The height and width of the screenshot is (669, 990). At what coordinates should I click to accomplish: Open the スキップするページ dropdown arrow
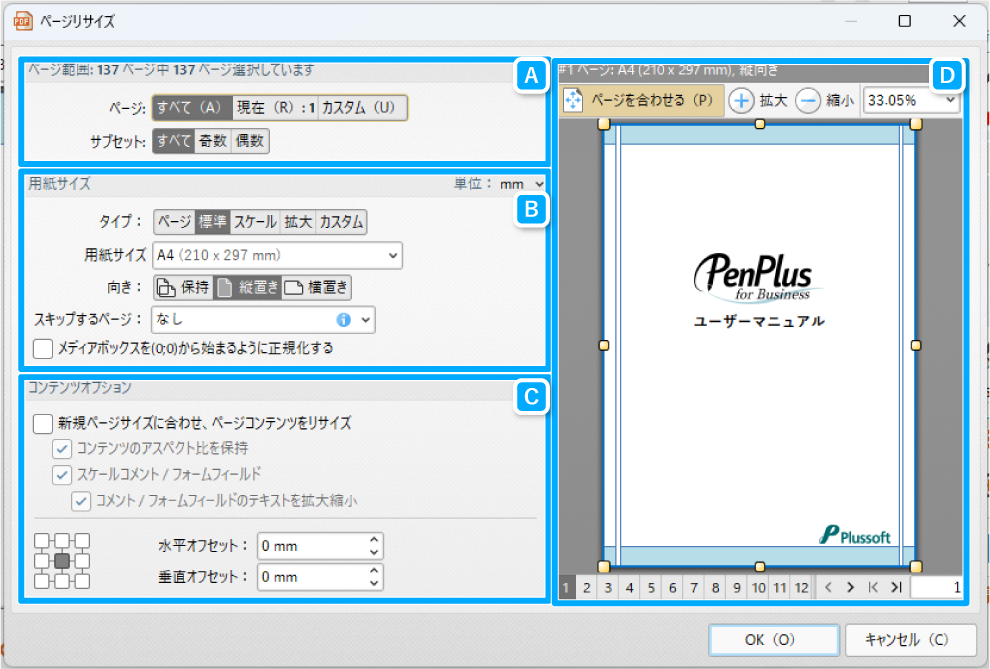(366, 320)
